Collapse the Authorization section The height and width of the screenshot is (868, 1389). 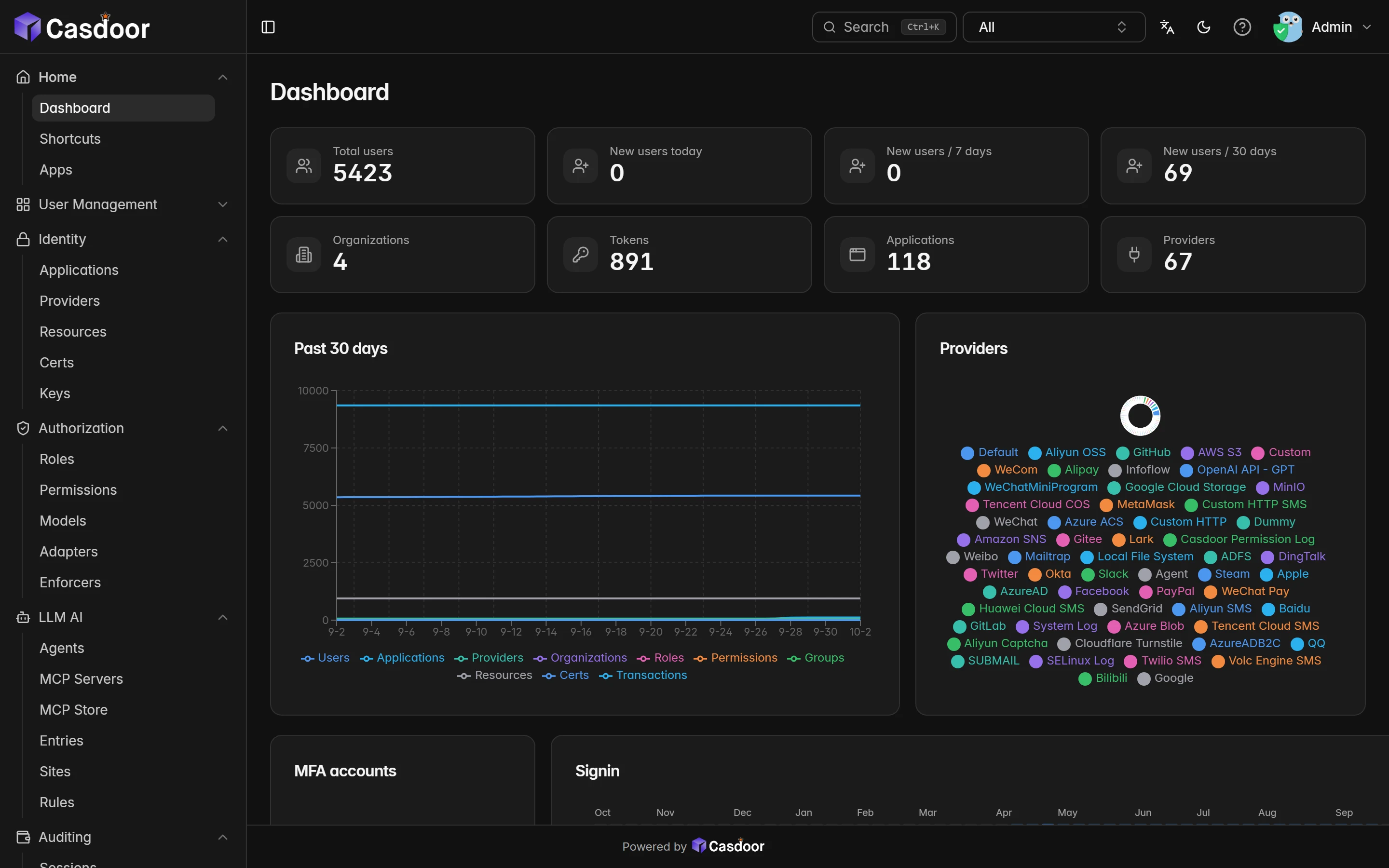[x=223, y=428]
